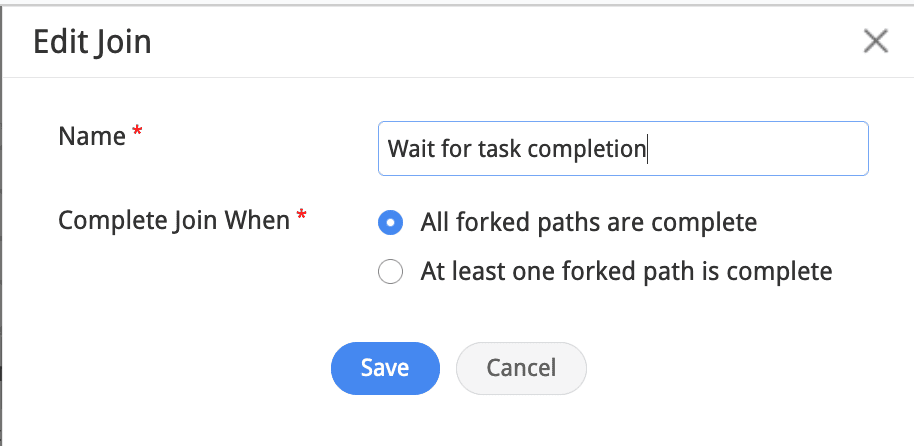Click the blank dialog header area
This screenshot has height=446, width=914.
click(x=500, y=42)
